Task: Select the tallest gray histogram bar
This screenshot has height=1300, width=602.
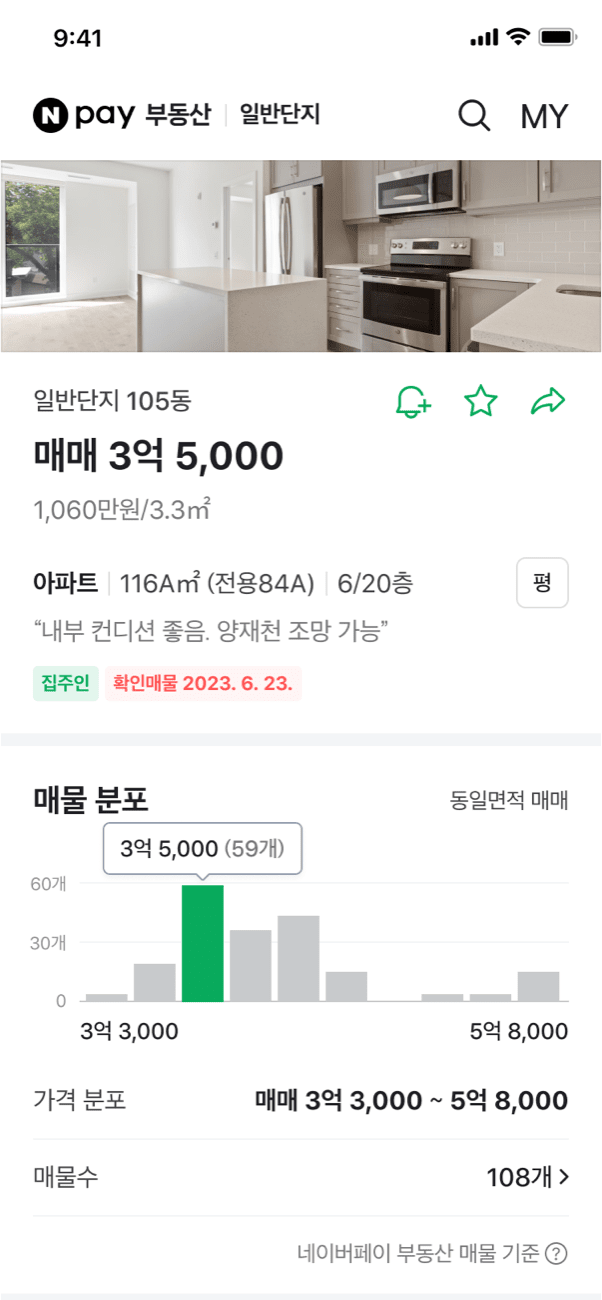Action: tap(298, 958)
